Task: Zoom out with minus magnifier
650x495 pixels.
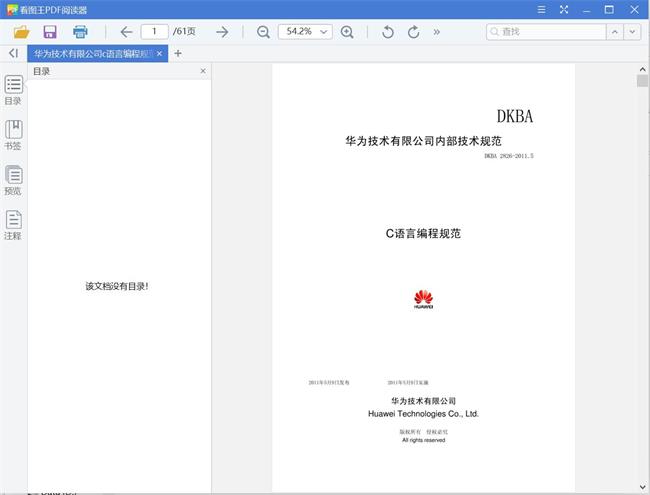Action: coord(263,32)
